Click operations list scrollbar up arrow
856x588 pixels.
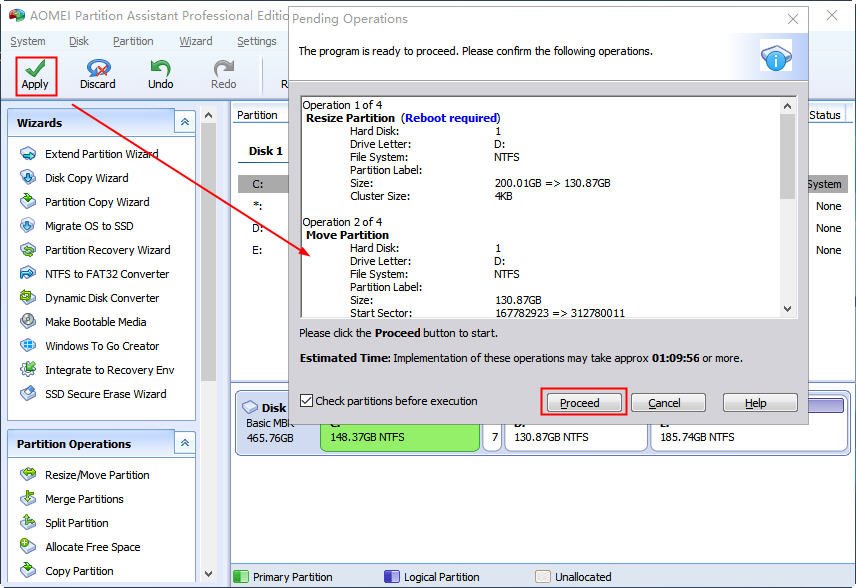(x=787, y=106)
